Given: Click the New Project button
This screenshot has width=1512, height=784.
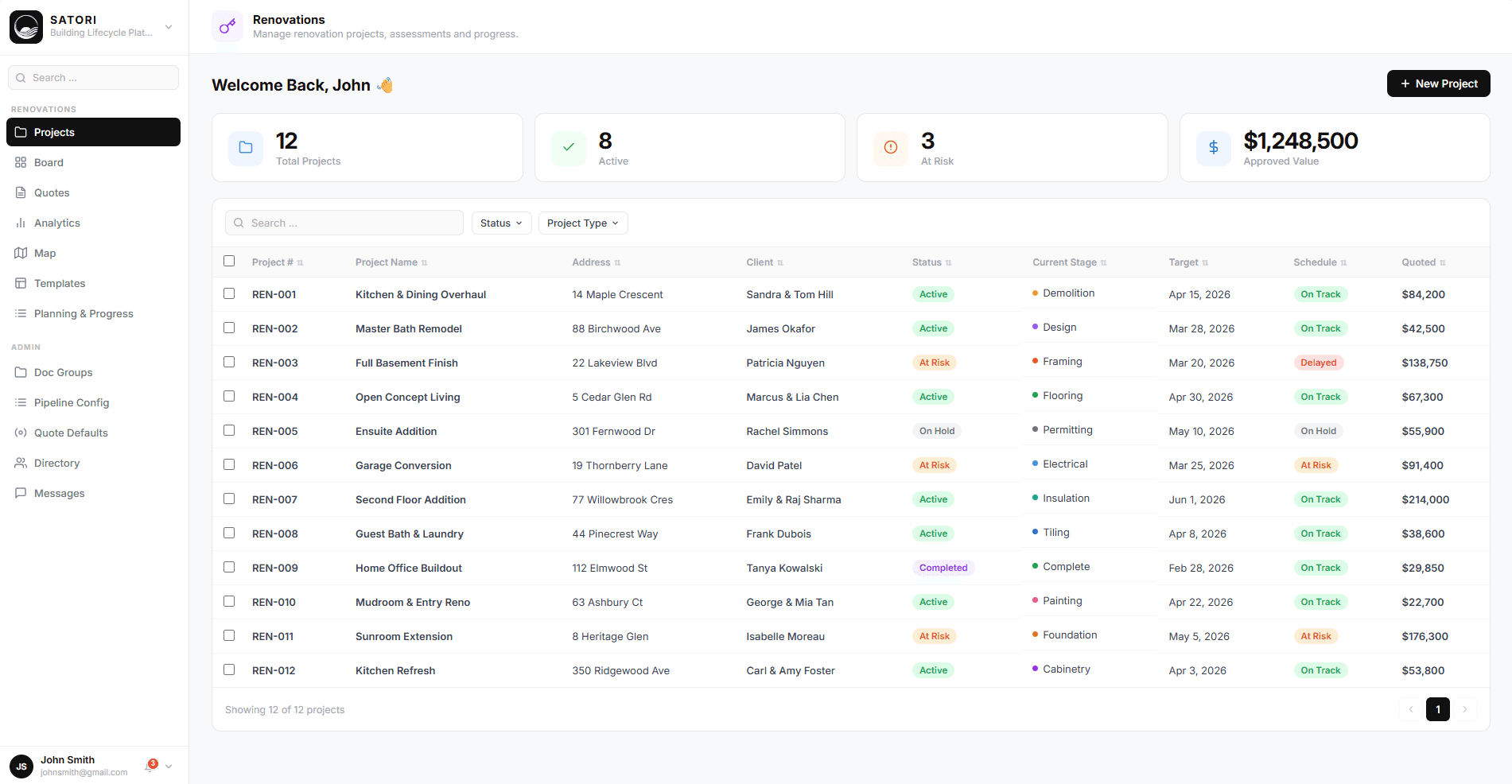Looking at the screenshot, I should 1438,83.
